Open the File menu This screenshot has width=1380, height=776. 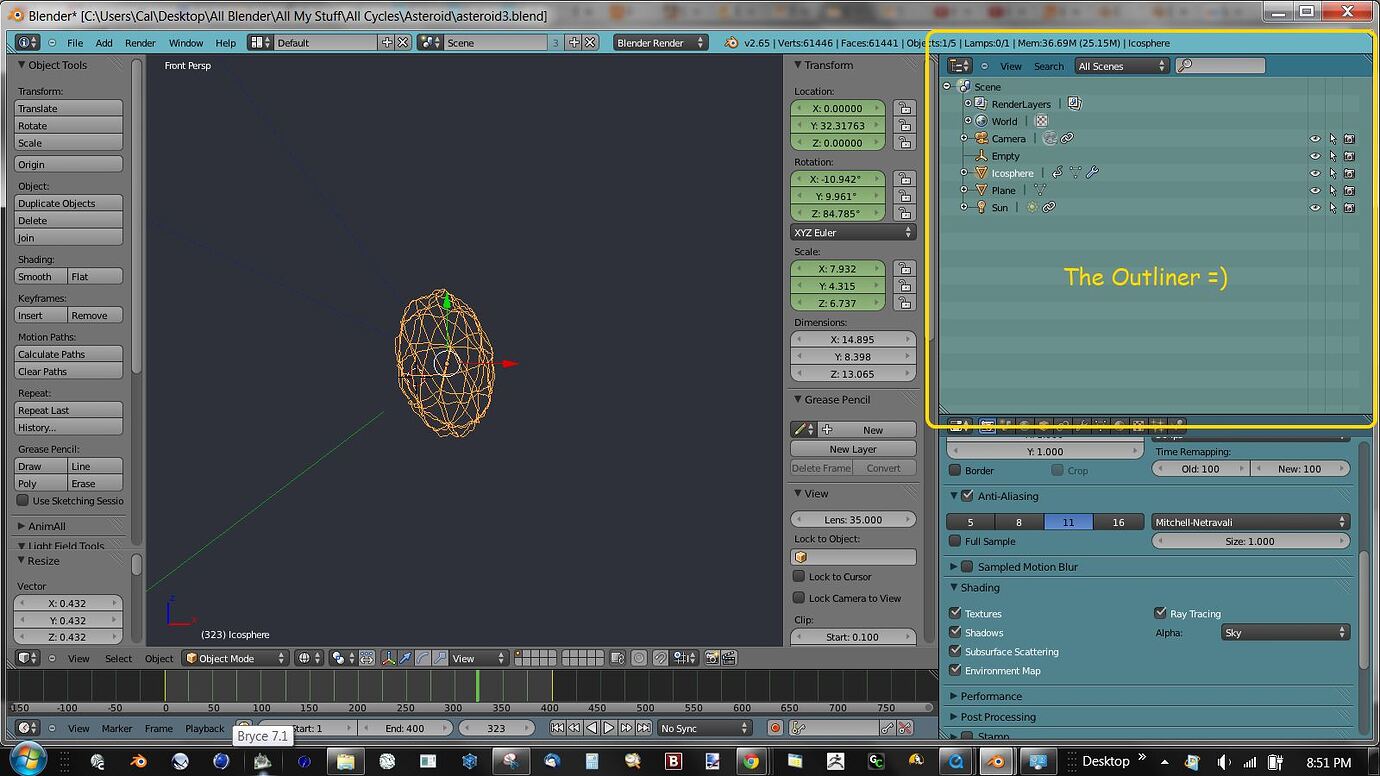75,43
